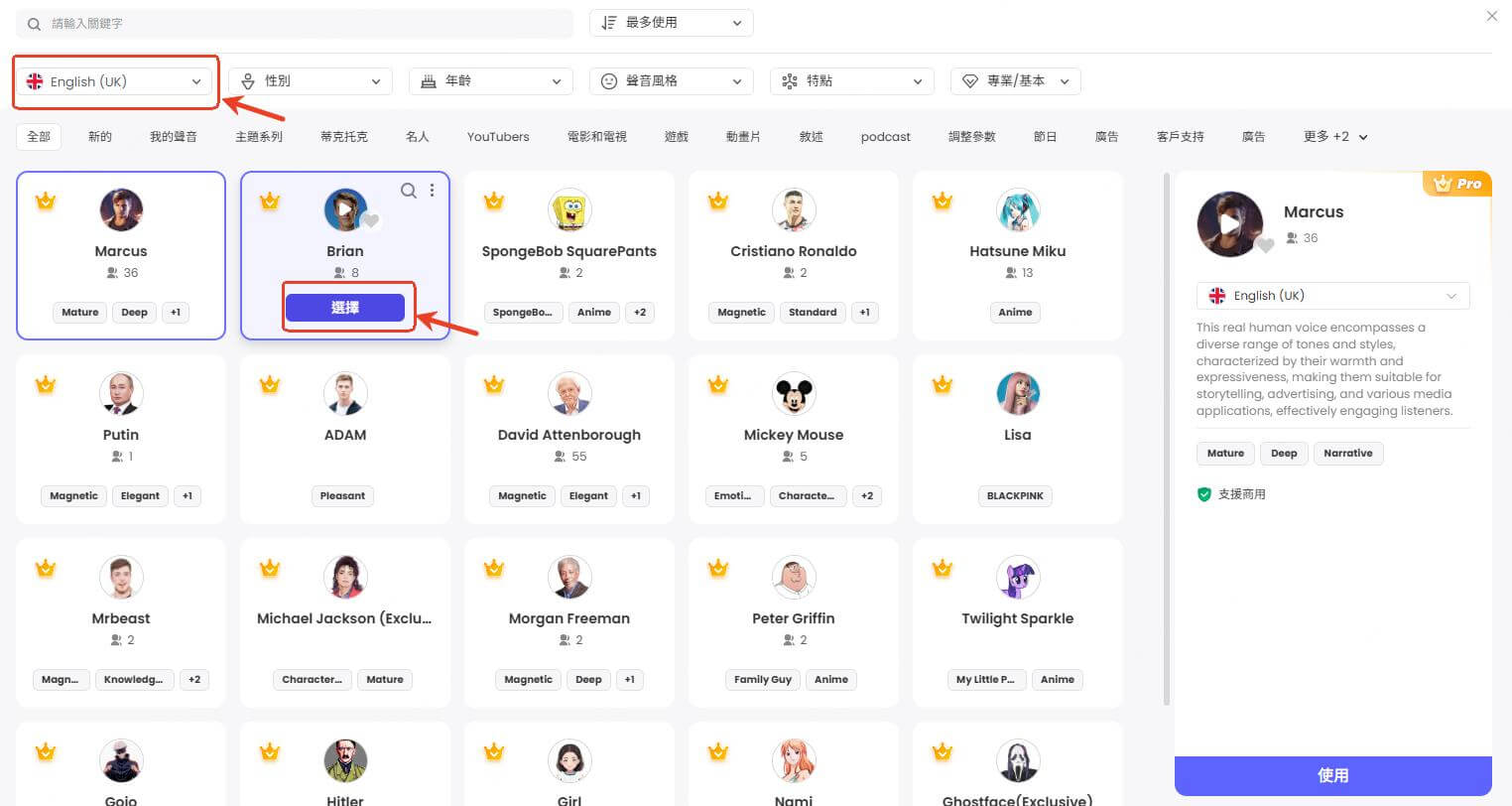Click the Mickey Mouse avatar
Viewport: 1512px width, 806px height.
coord(794,394)
